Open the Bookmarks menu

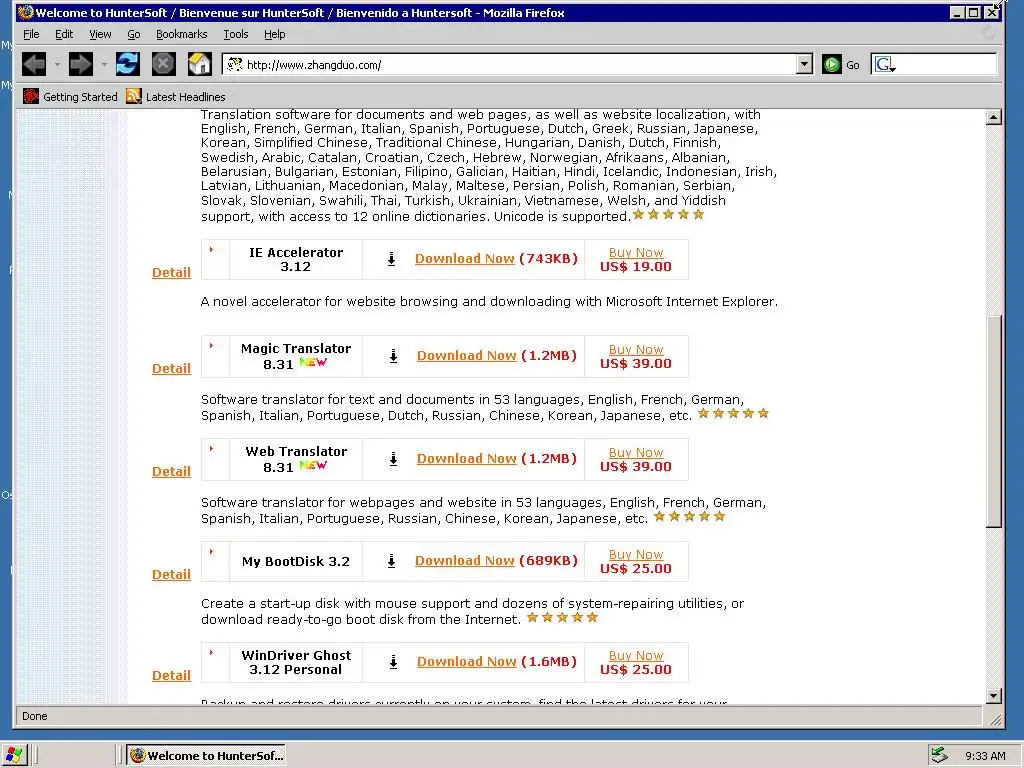click(x=182, y=34)
